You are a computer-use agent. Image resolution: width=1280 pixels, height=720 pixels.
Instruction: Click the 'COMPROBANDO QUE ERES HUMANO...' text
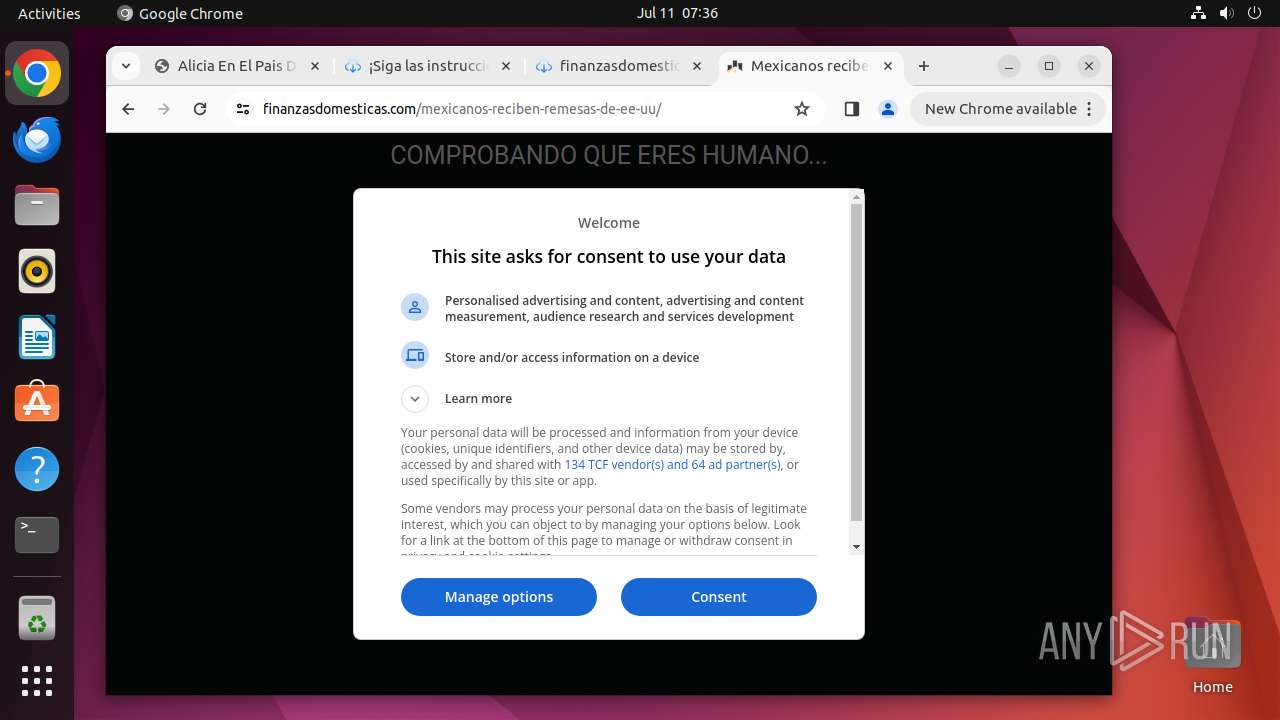point(609,155)
